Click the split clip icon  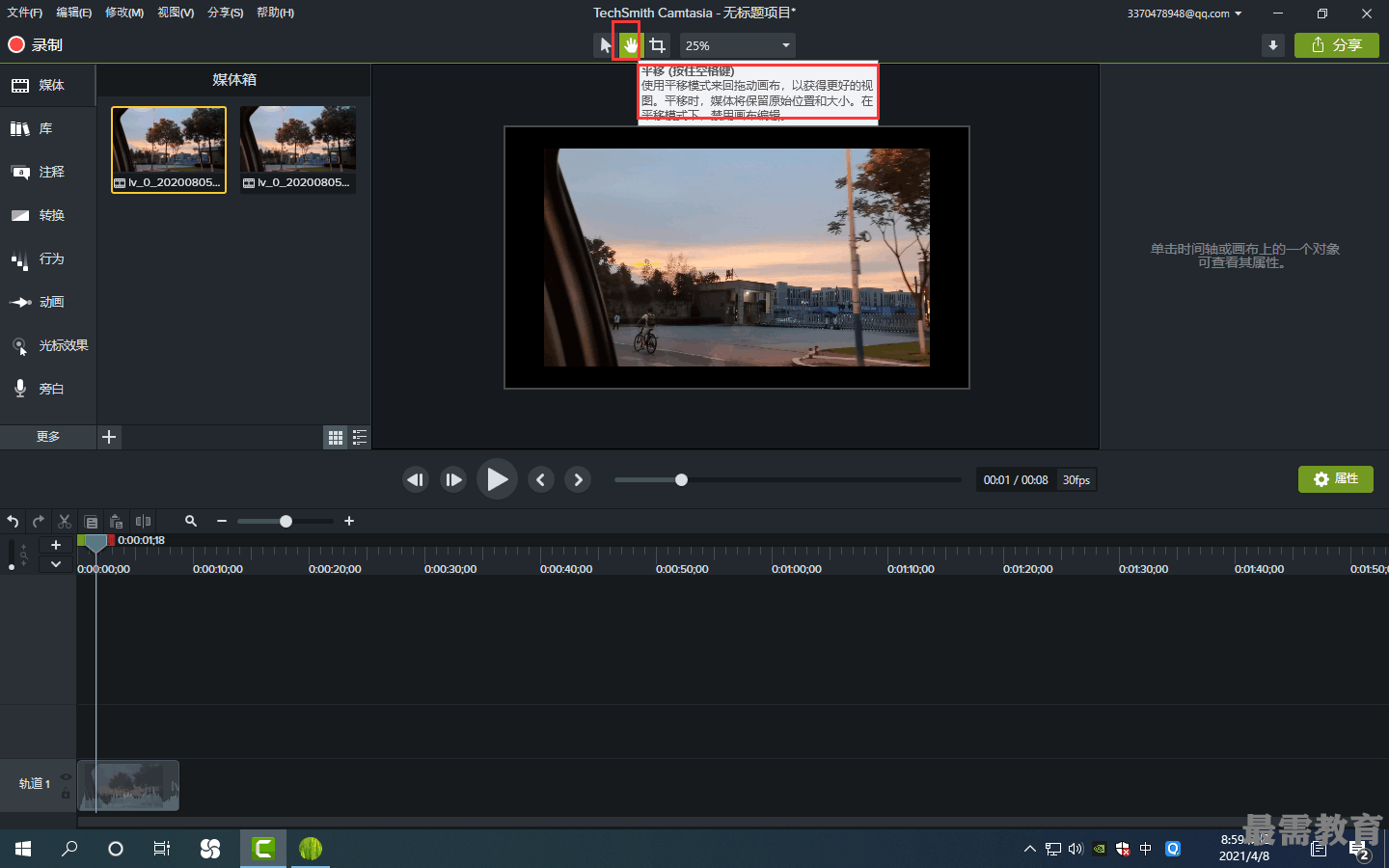tap(144, 521)
